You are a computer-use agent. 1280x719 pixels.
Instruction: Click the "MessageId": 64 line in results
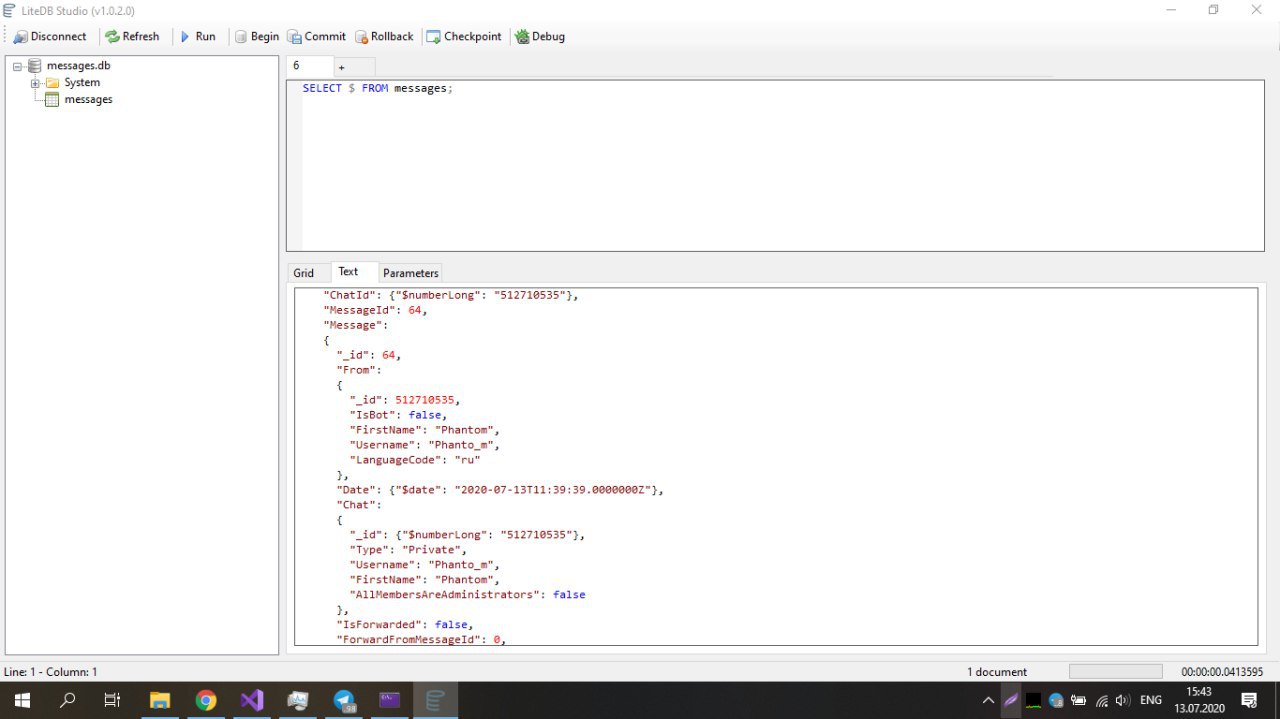pyautogui.click(x=375, y=310)
